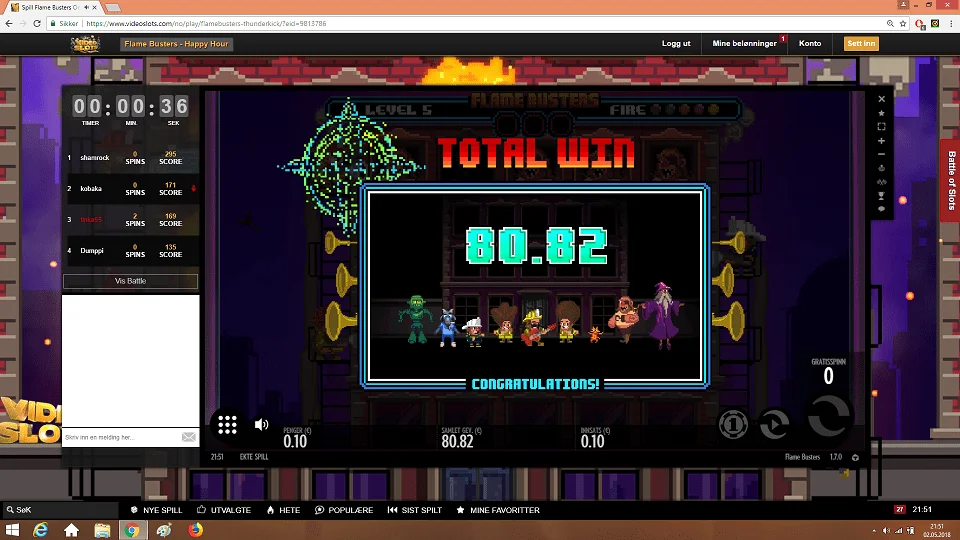Image resolution: width=960 pixels, height=540 pixels.
Task: Open Mine belønninger rewards
Action: (744, 43)
